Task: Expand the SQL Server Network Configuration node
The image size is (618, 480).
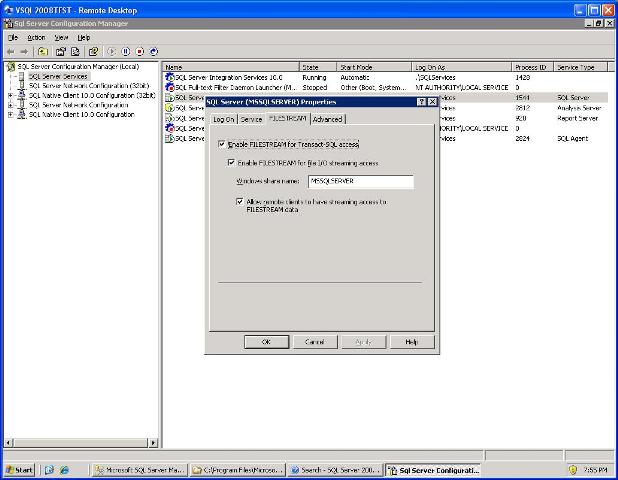Action: pyautogui.click(x=11, y=105)
